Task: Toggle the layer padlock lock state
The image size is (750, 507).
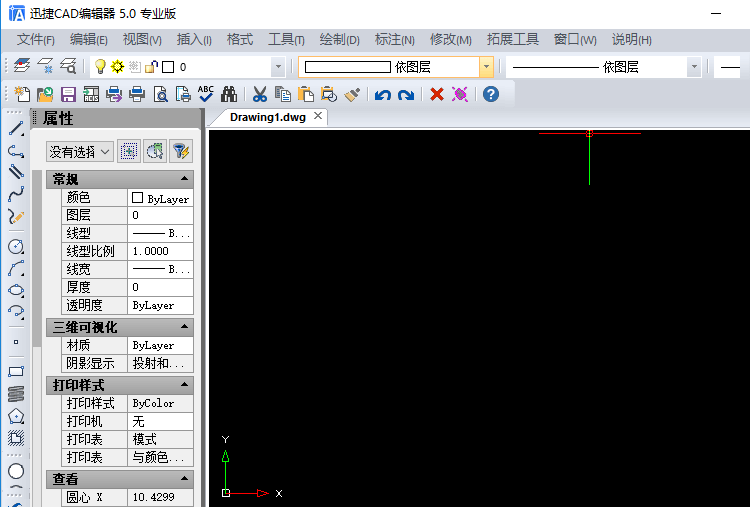Action: pos(150,67)
